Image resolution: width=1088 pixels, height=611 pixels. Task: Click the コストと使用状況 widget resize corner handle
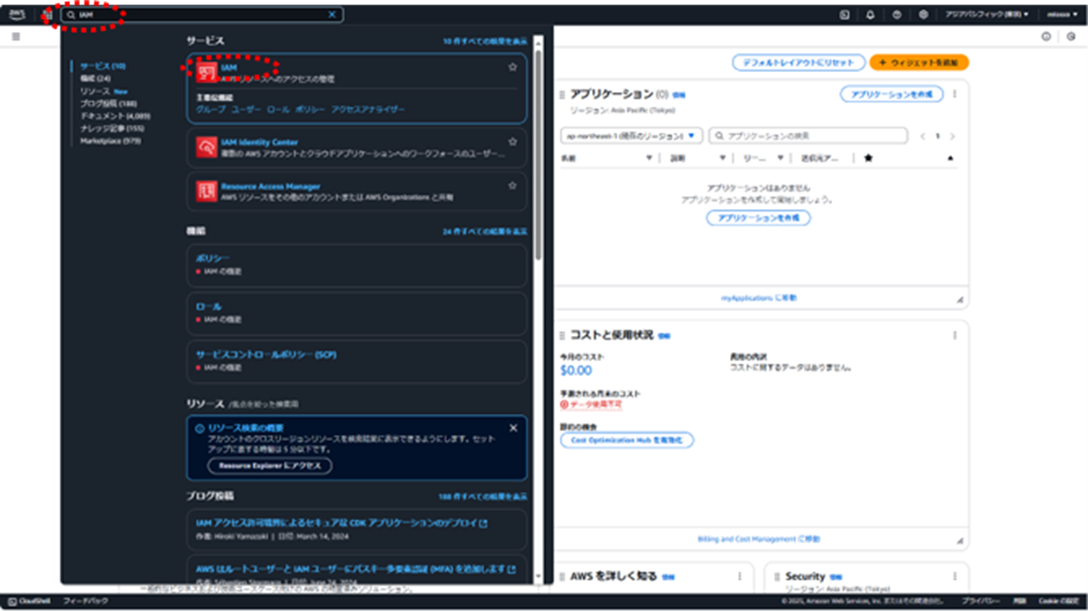point(960,541)
